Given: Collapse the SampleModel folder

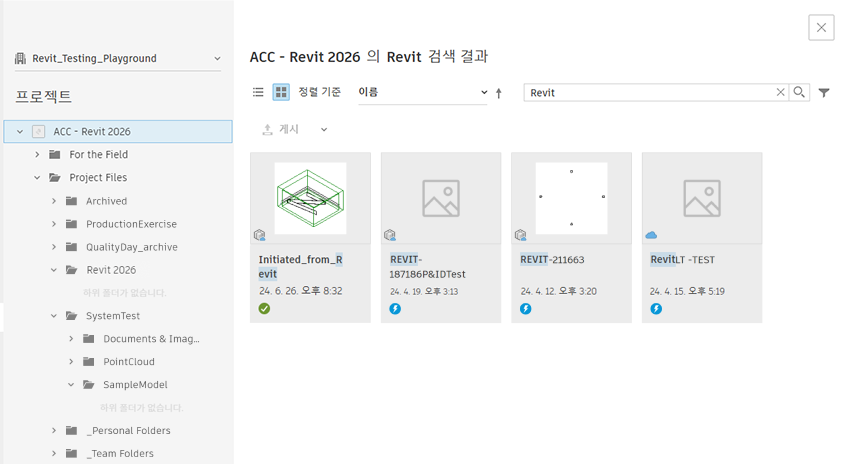Looking at the screenshot, I should 71,385.
